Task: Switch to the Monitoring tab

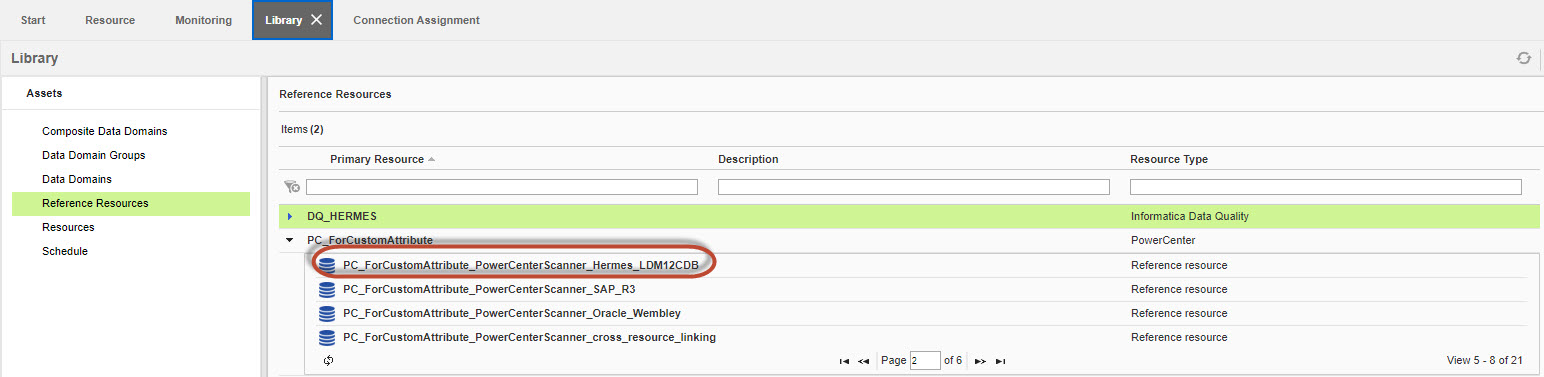Action: (x=203, y=20)
